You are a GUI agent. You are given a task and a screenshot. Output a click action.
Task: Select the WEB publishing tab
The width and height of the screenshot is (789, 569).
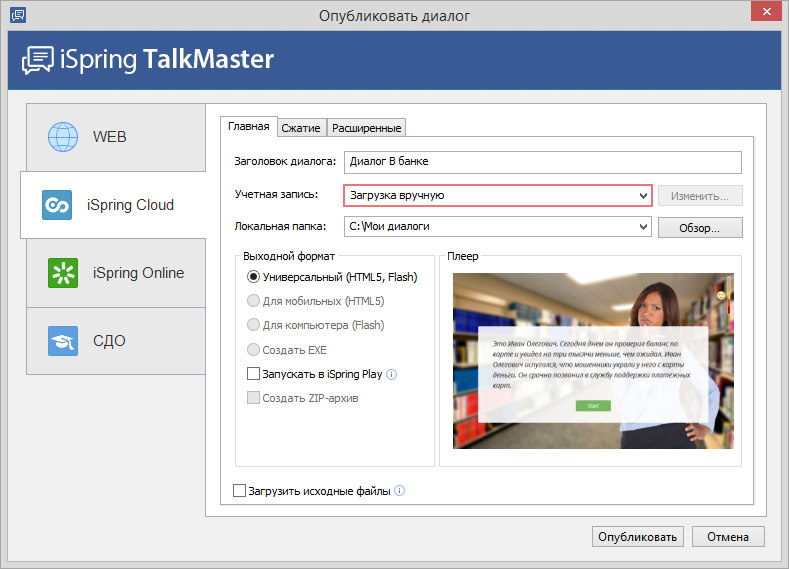[116, 137]
